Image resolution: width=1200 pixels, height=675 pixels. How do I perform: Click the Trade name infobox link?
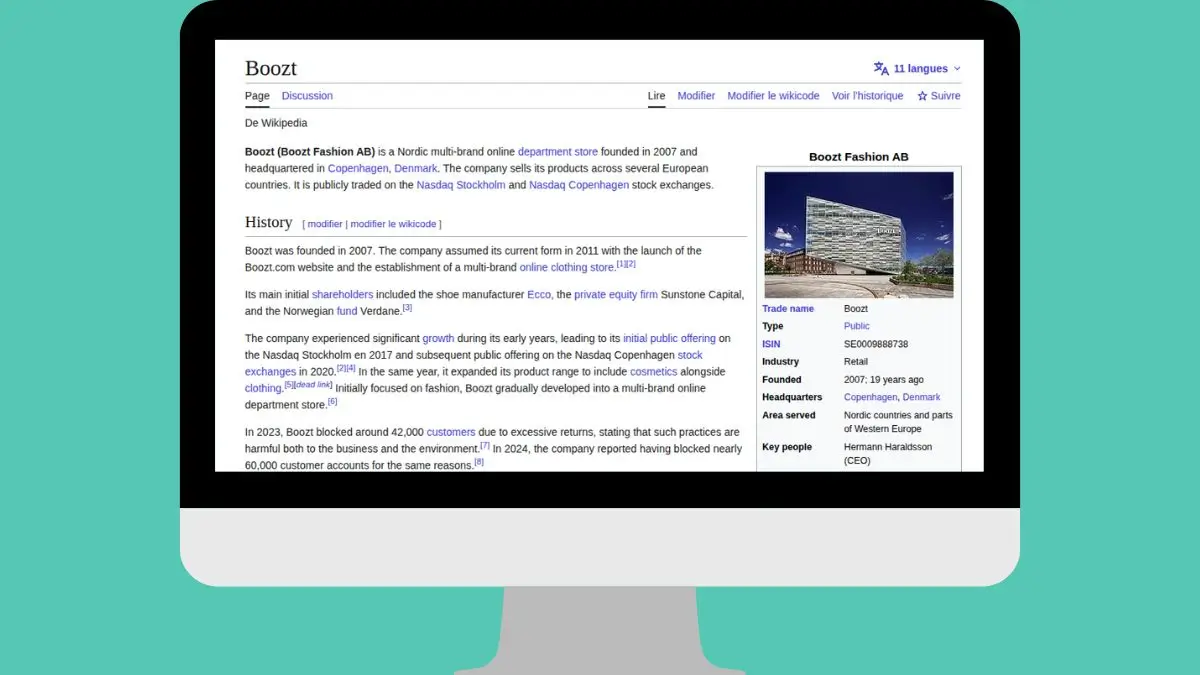click(788, 309)
